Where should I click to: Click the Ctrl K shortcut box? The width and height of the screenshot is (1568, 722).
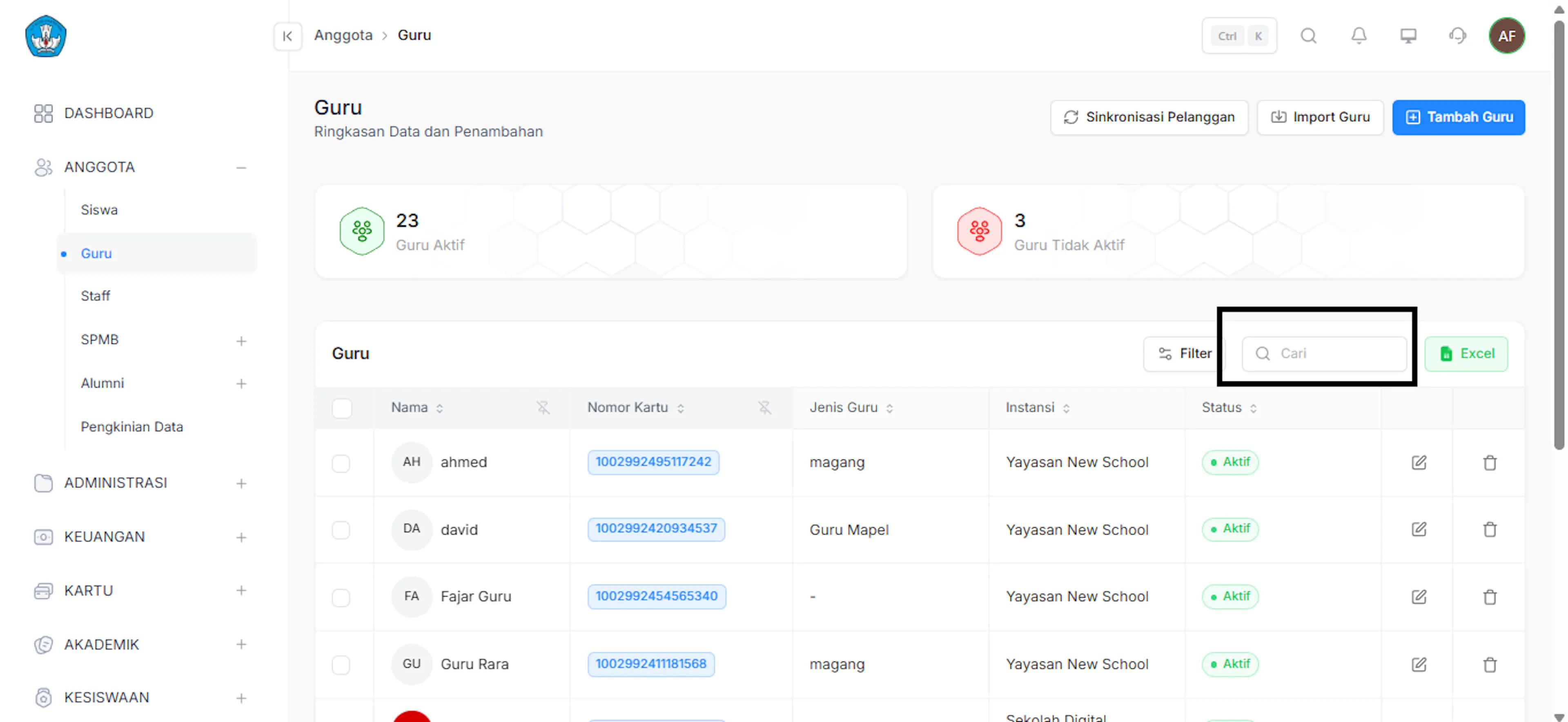(x=1239, y=36)
